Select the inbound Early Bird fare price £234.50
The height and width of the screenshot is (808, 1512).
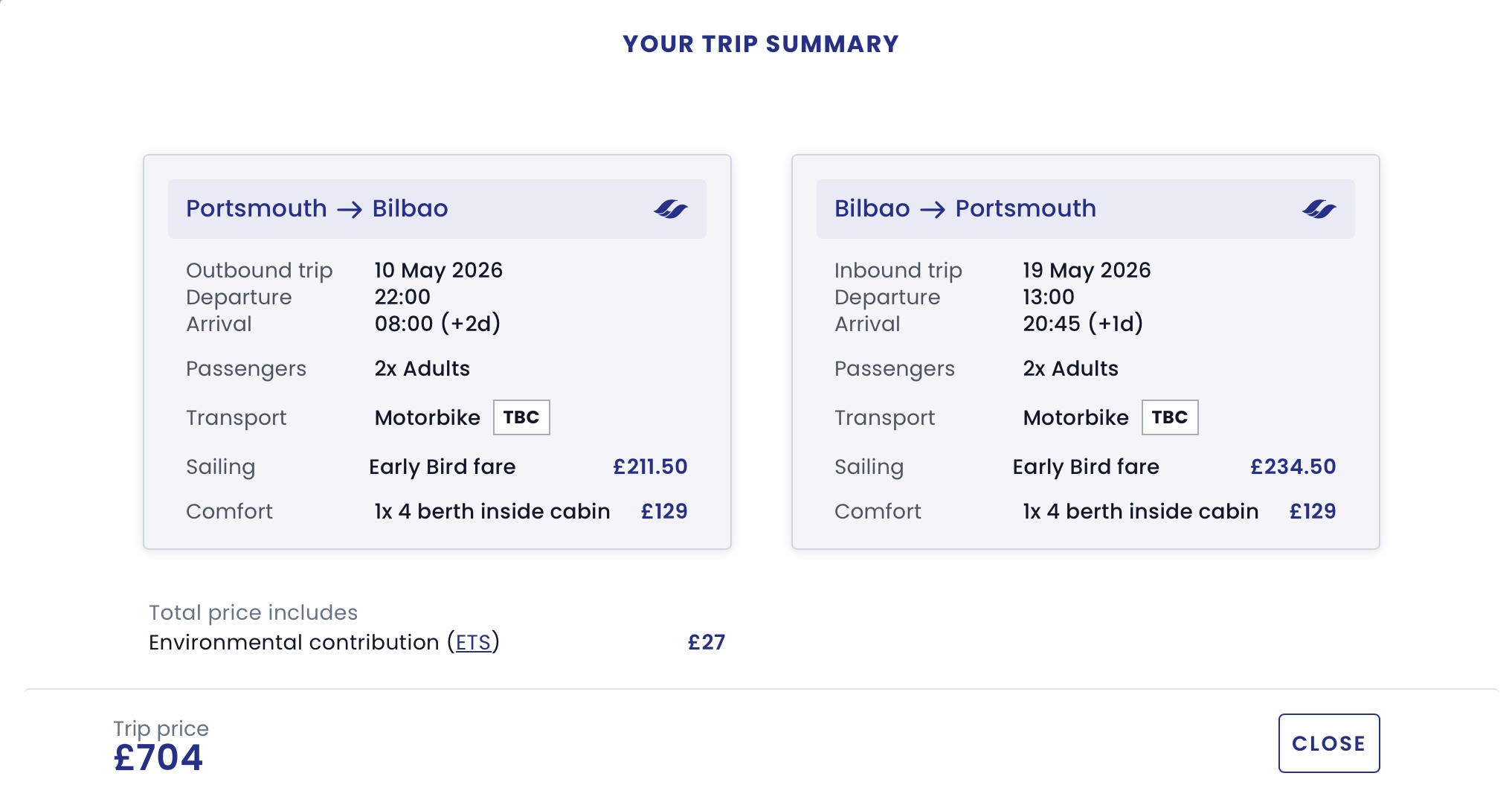pos(1293,466)
